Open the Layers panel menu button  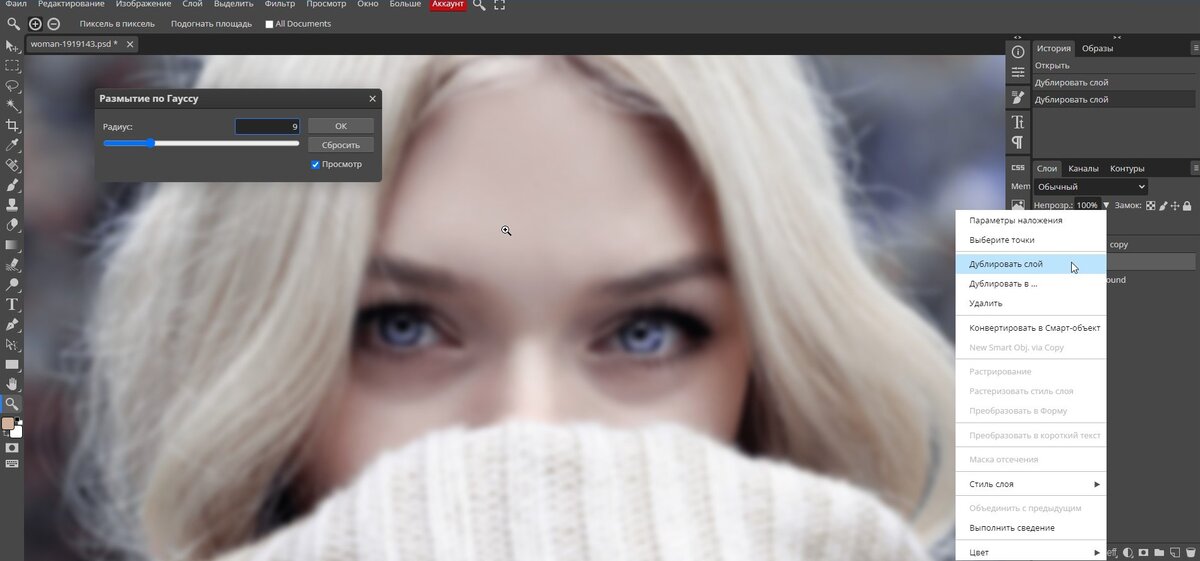[x=1193, y=169]
